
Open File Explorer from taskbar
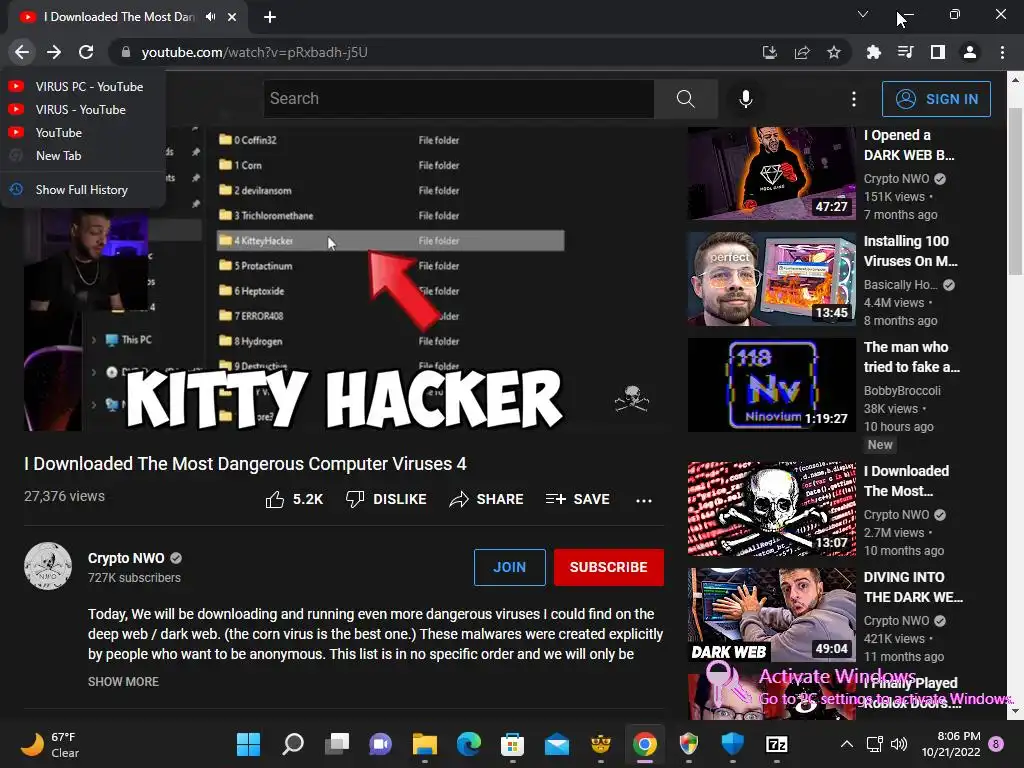click(x=424, y=744)
